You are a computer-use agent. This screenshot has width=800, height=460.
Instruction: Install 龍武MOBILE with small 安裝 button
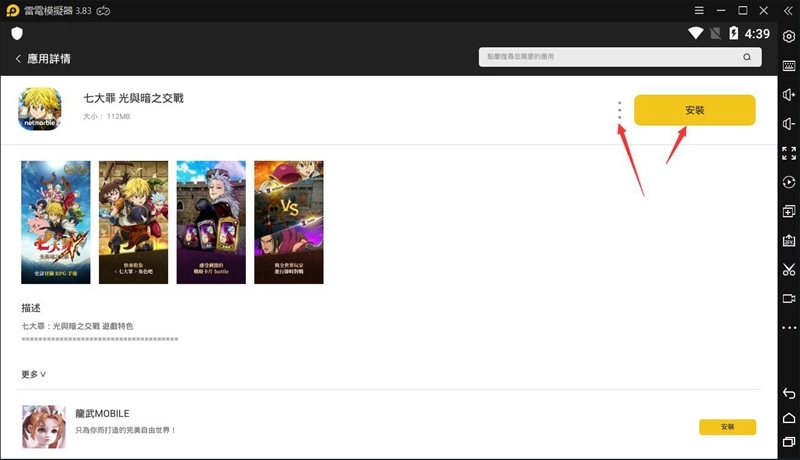coord(727,427)
